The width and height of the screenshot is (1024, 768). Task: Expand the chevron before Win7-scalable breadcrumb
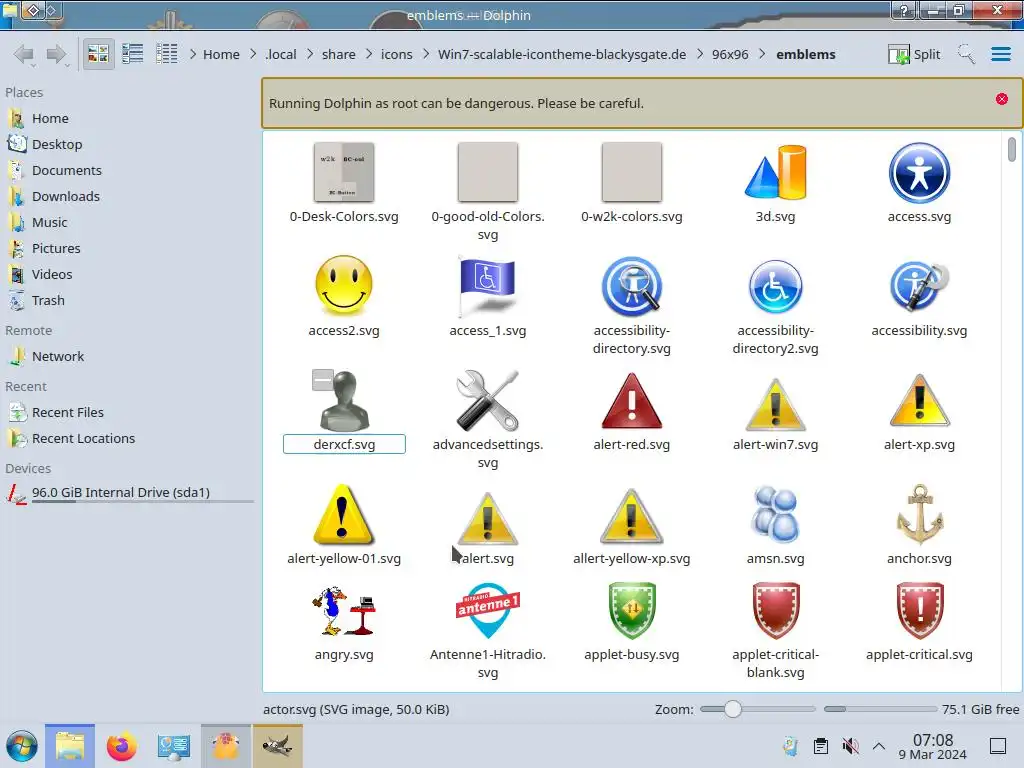pyautogui.click(x=426, y=54)
